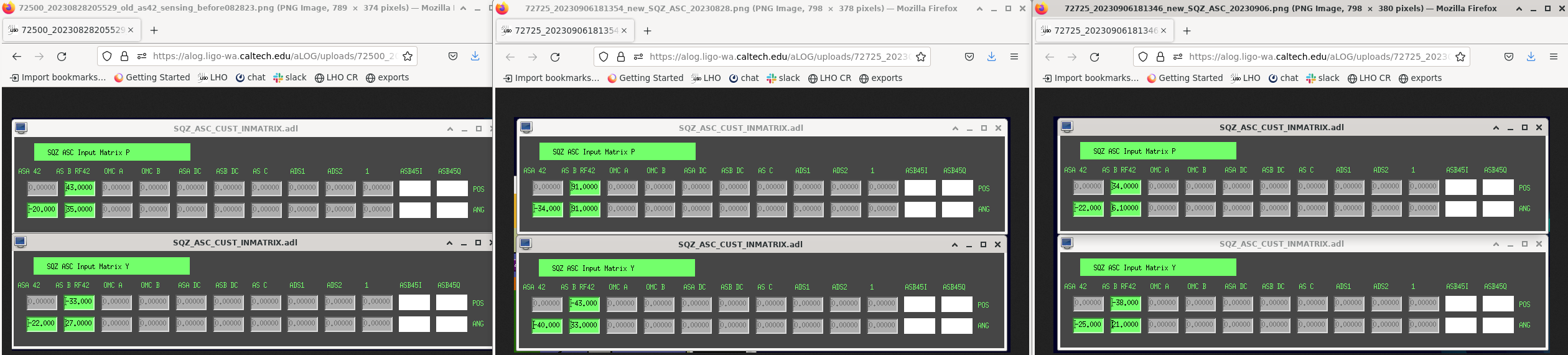Save to Pocket in the left Firefox window

[453, 56]
